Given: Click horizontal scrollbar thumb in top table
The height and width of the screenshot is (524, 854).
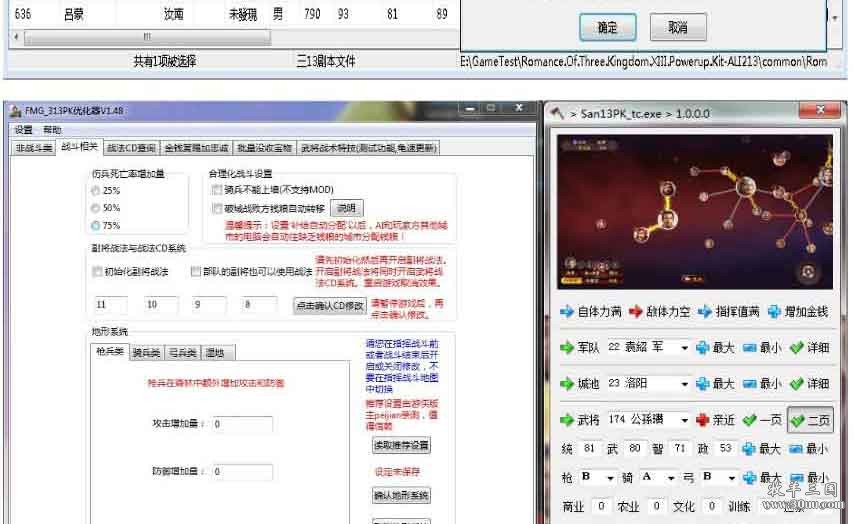Looking at the screenshot, I should tap(147, 37).
